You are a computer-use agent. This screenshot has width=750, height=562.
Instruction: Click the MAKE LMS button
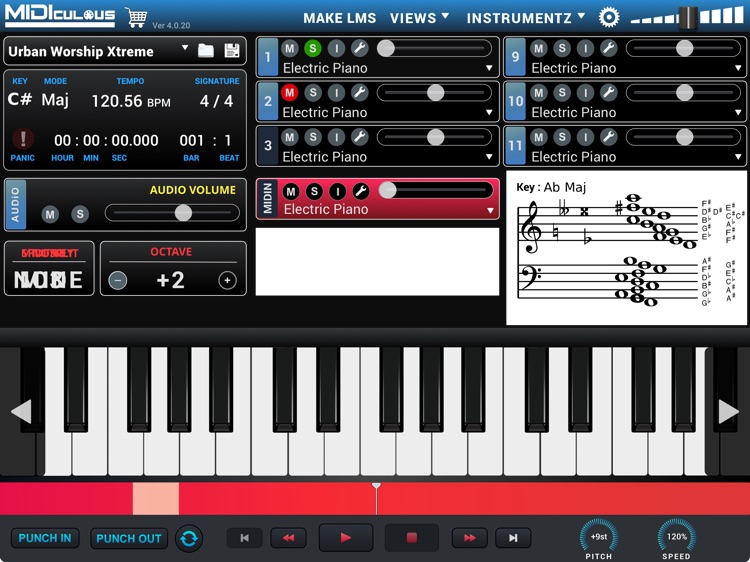pyautogui.click(x=339, y=18)
